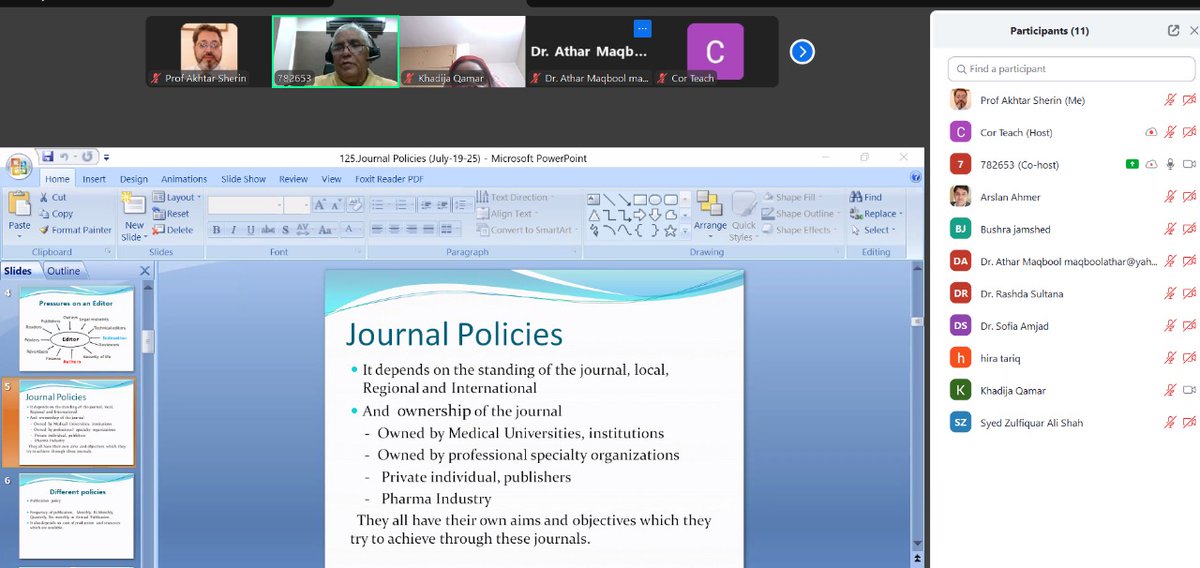The width and height of the screenshot is (1200, 568).
Task: Open the Review ribbon tab
Action: [x=293, y=179]
